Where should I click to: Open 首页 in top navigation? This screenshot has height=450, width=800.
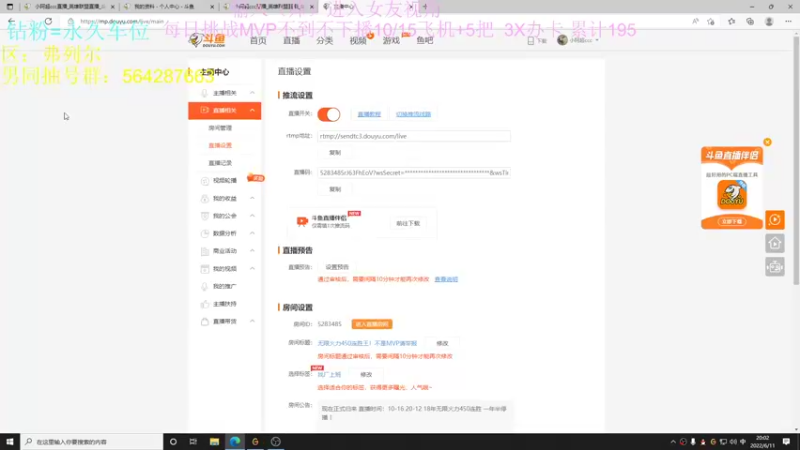click(x=258, y=40)
